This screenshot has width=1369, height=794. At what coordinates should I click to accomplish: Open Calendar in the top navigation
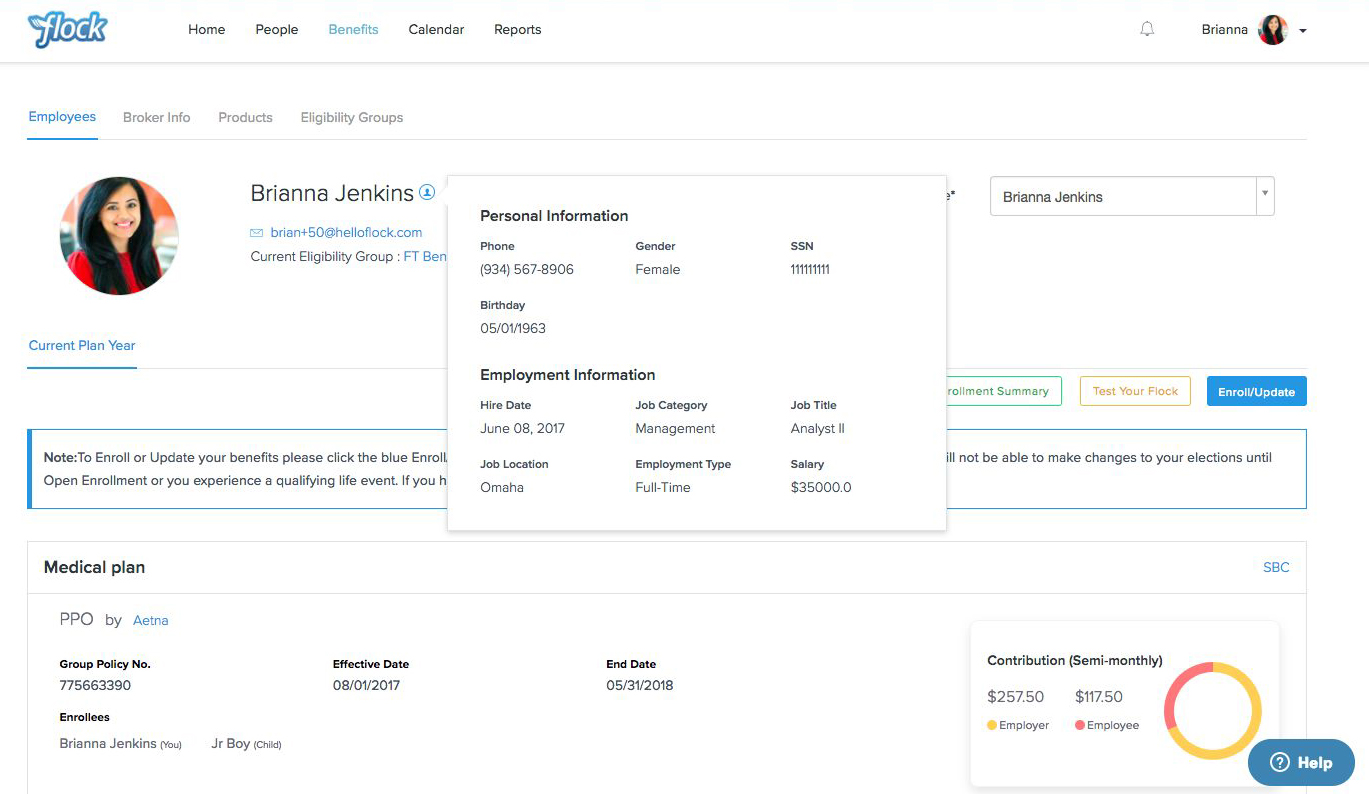pyautogui.click(x=436, y=30)
